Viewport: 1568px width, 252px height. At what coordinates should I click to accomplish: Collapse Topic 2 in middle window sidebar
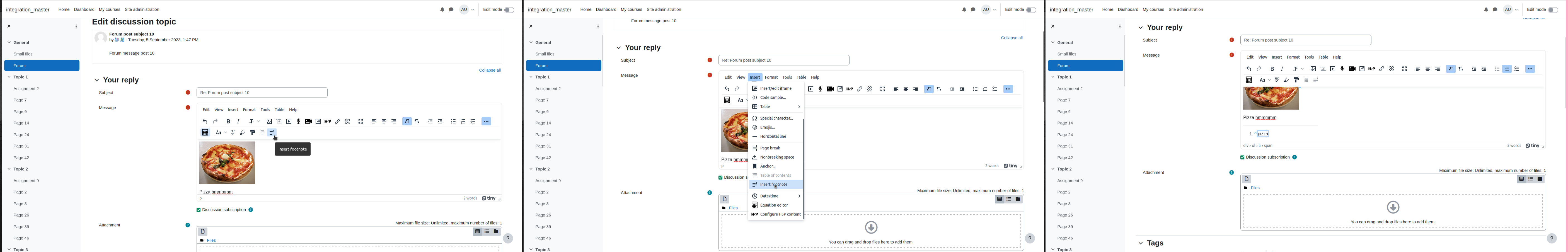pos(531,169)
